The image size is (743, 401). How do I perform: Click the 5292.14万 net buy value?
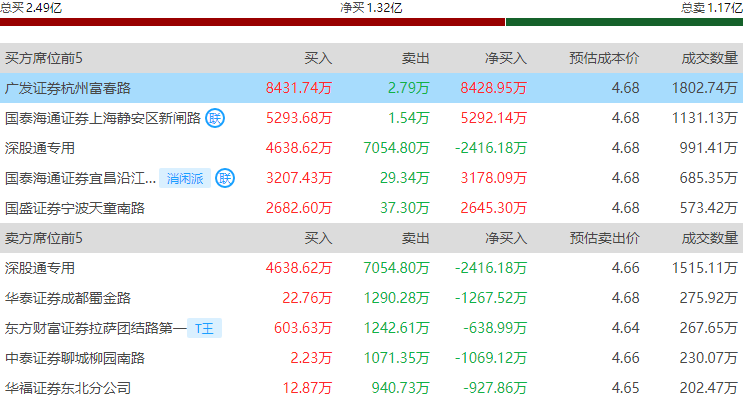494,118
